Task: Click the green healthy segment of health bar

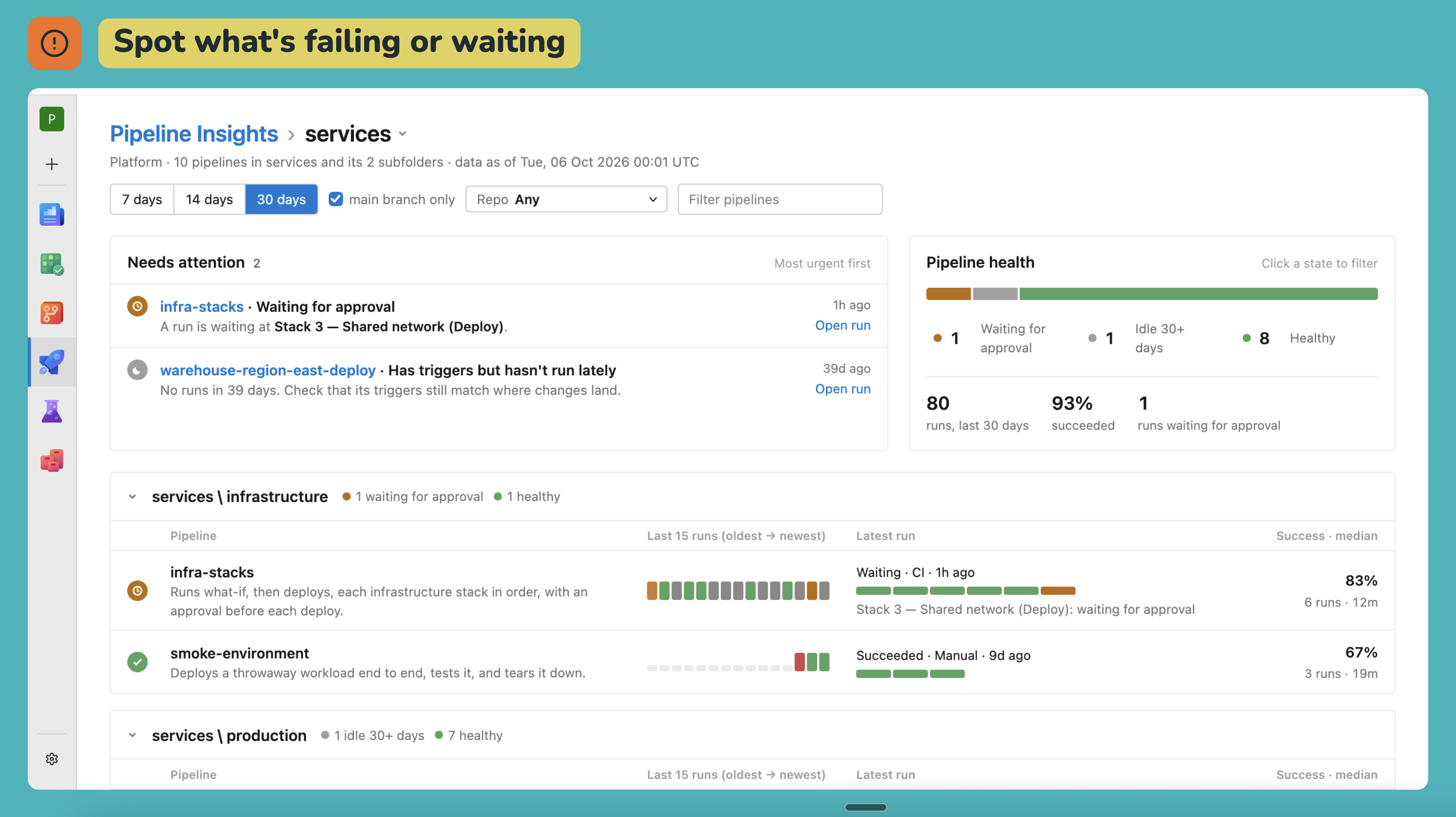Action: [1198, 294]
